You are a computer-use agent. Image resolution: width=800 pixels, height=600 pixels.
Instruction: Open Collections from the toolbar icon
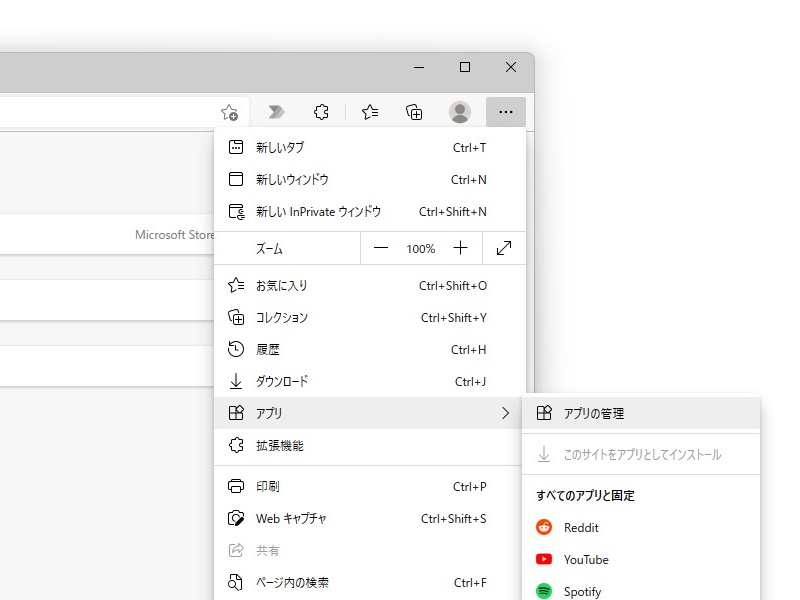point(414,112)
